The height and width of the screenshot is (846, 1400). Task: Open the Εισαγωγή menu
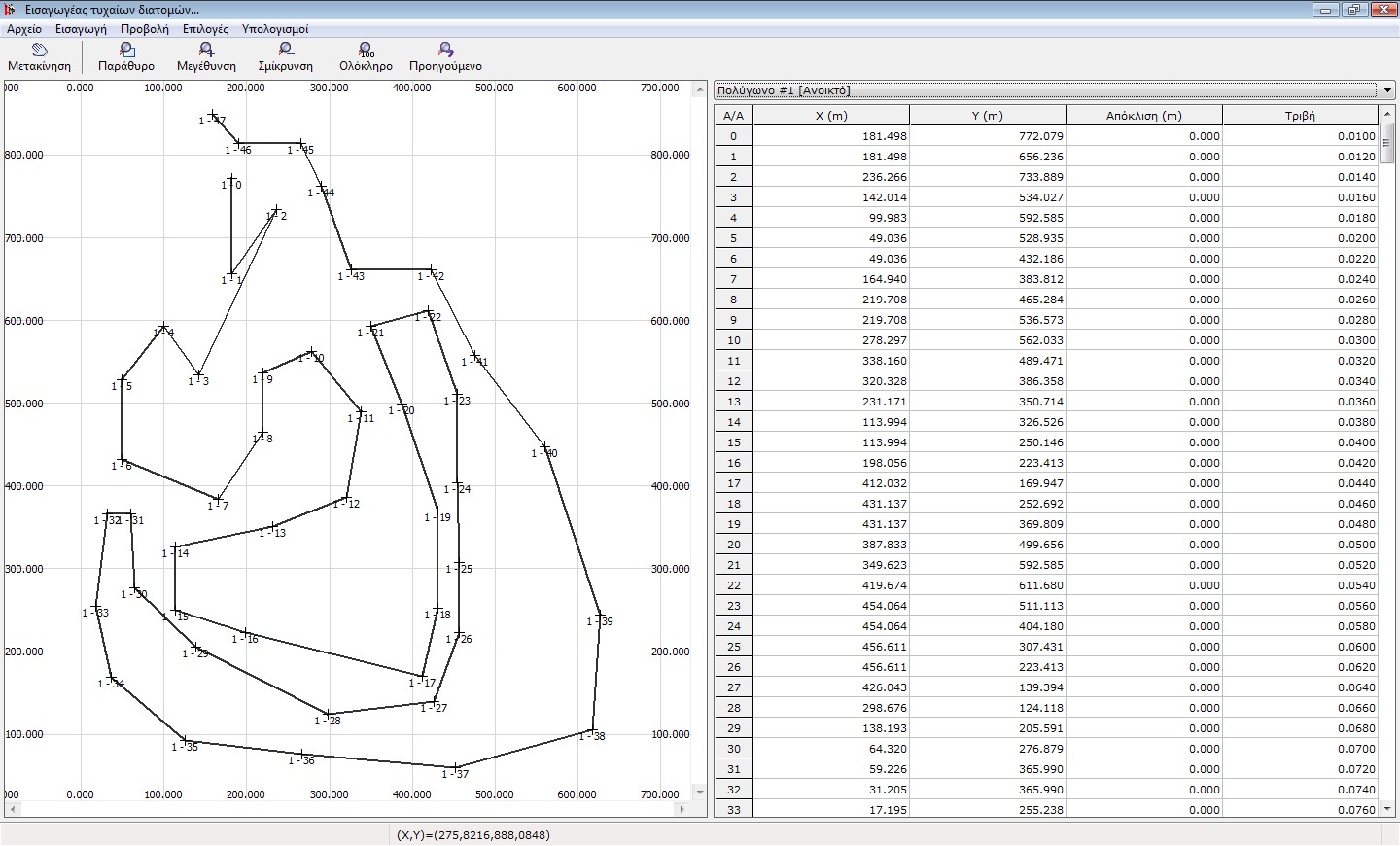coord(81,29)
